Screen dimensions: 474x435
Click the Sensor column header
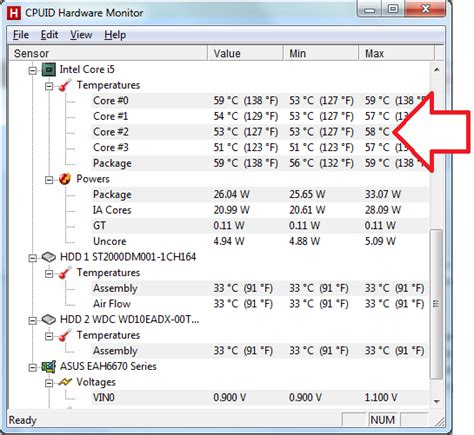107,53
